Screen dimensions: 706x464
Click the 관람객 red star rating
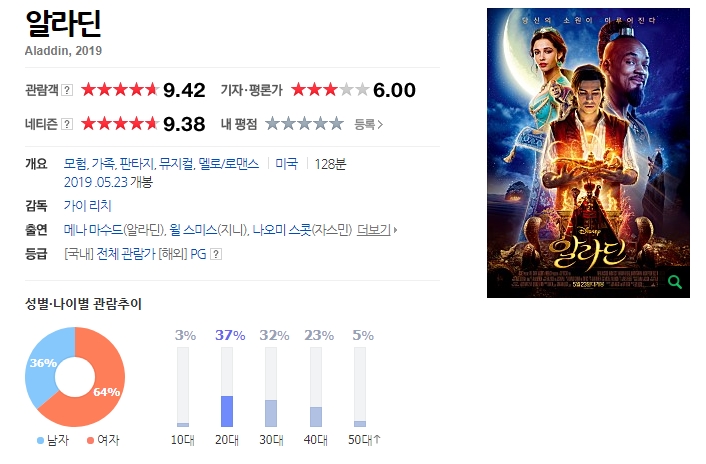pos(120,90)
